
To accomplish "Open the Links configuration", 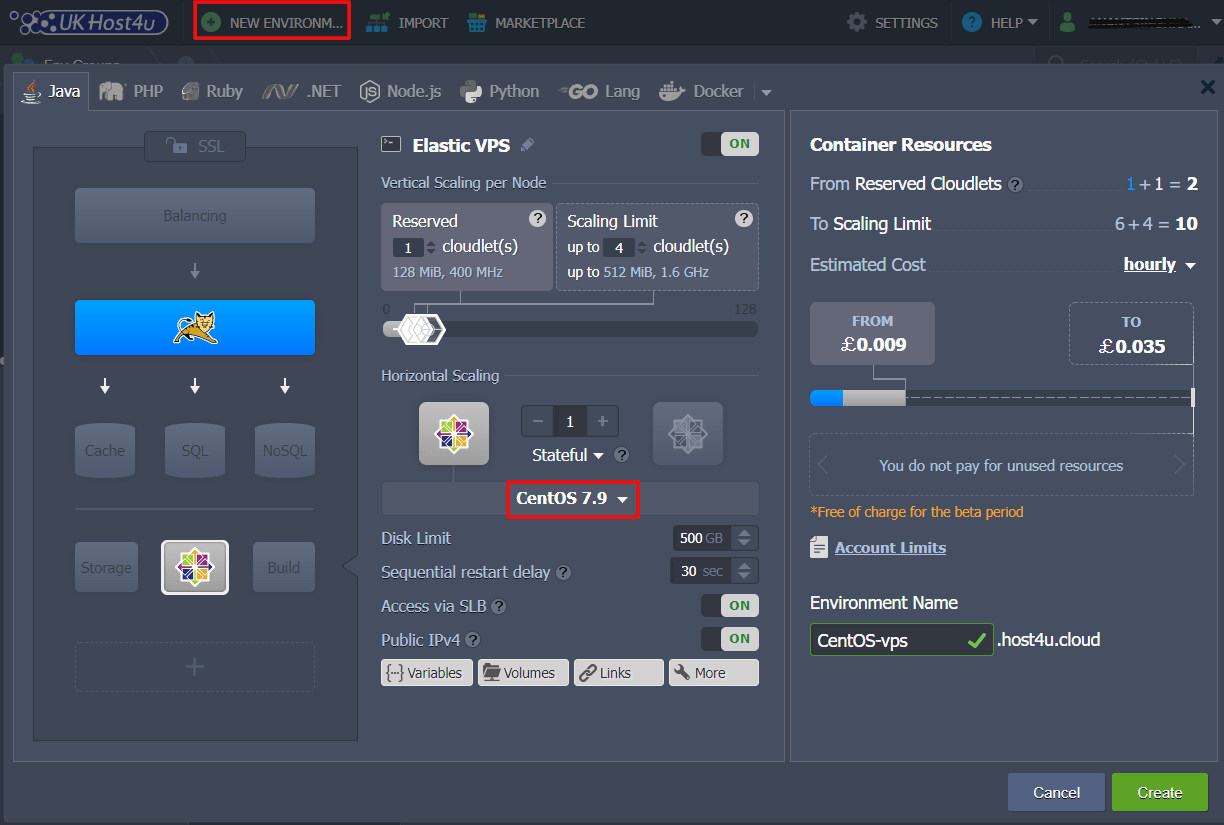I will (618, 672).
